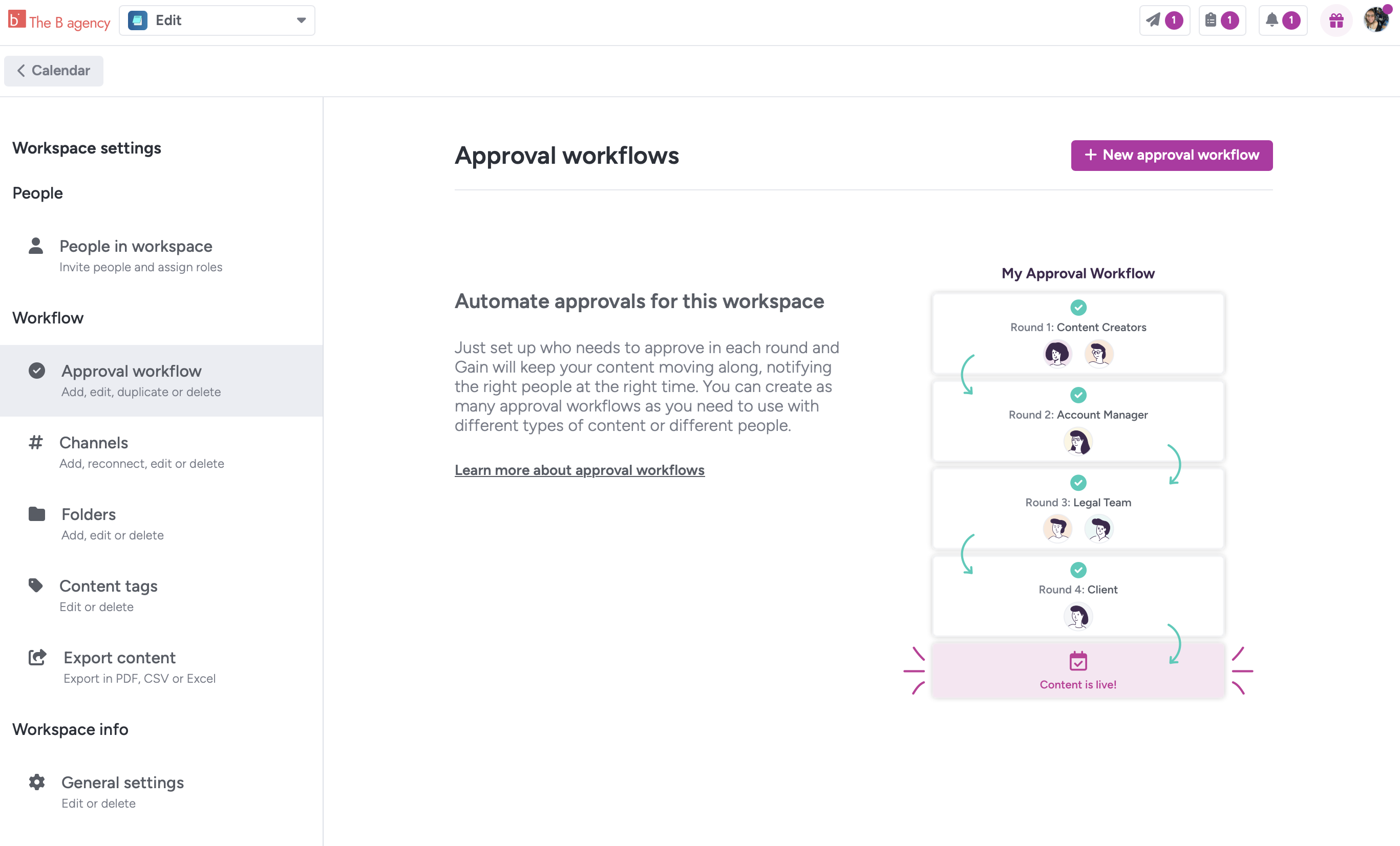Viewport: 1400px width, 846px height.
Task: Click the gift box icon
Action: [1336, 21]
